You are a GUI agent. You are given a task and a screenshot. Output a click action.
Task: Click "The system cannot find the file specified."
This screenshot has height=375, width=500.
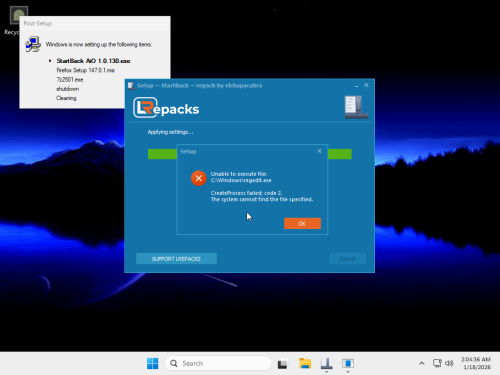(262, 199)
